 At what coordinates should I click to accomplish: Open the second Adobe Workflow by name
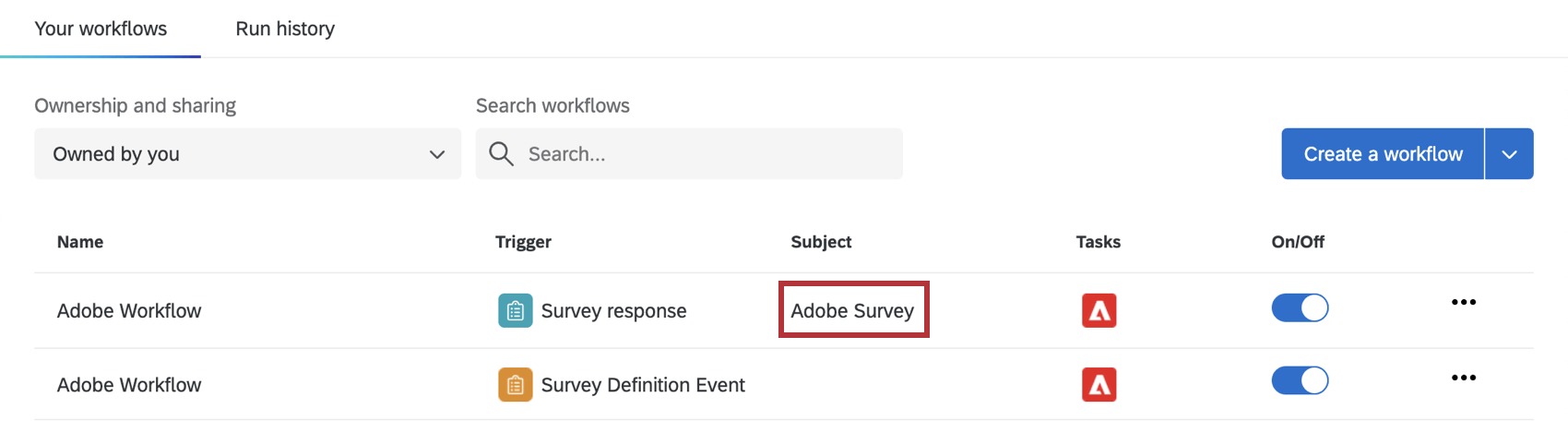tap(129, 385)
